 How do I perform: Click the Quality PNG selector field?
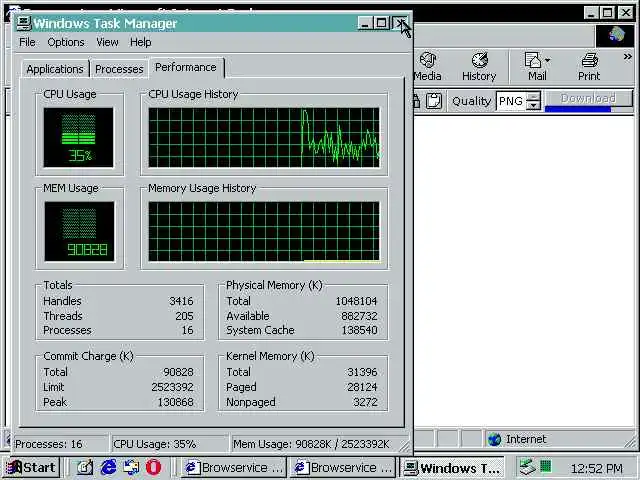511,101
